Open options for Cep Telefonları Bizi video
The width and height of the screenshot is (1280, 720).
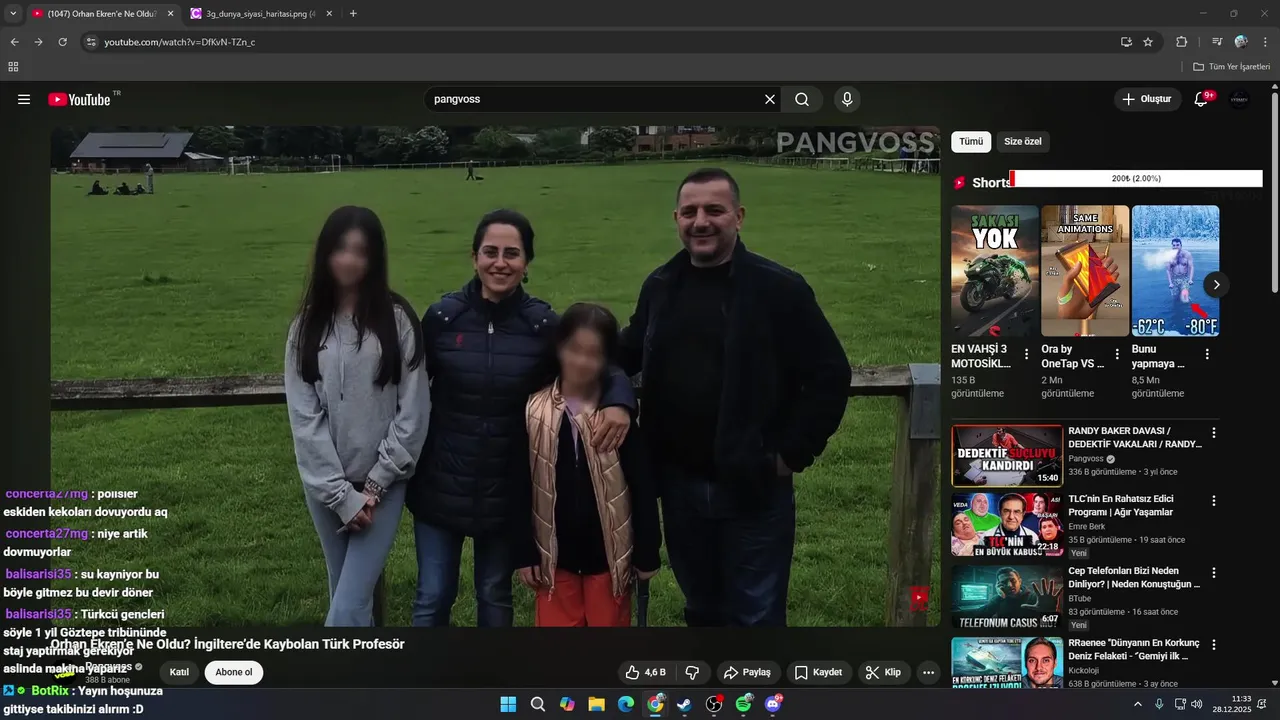[1214, 573]
